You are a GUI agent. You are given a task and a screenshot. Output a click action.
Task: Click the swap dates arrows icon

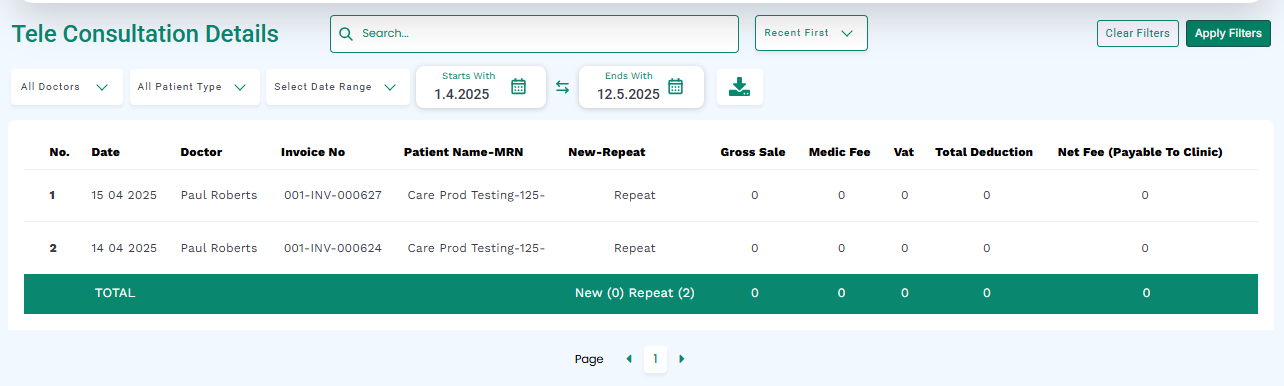click(x=562, y=87)
